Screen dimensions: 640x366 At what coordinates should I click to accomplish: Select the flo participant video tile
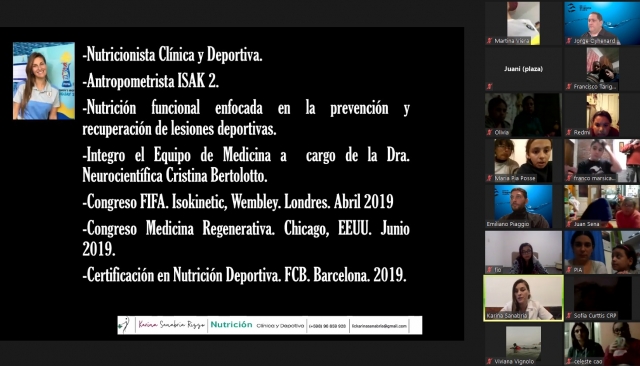click(x=523, y=252)
